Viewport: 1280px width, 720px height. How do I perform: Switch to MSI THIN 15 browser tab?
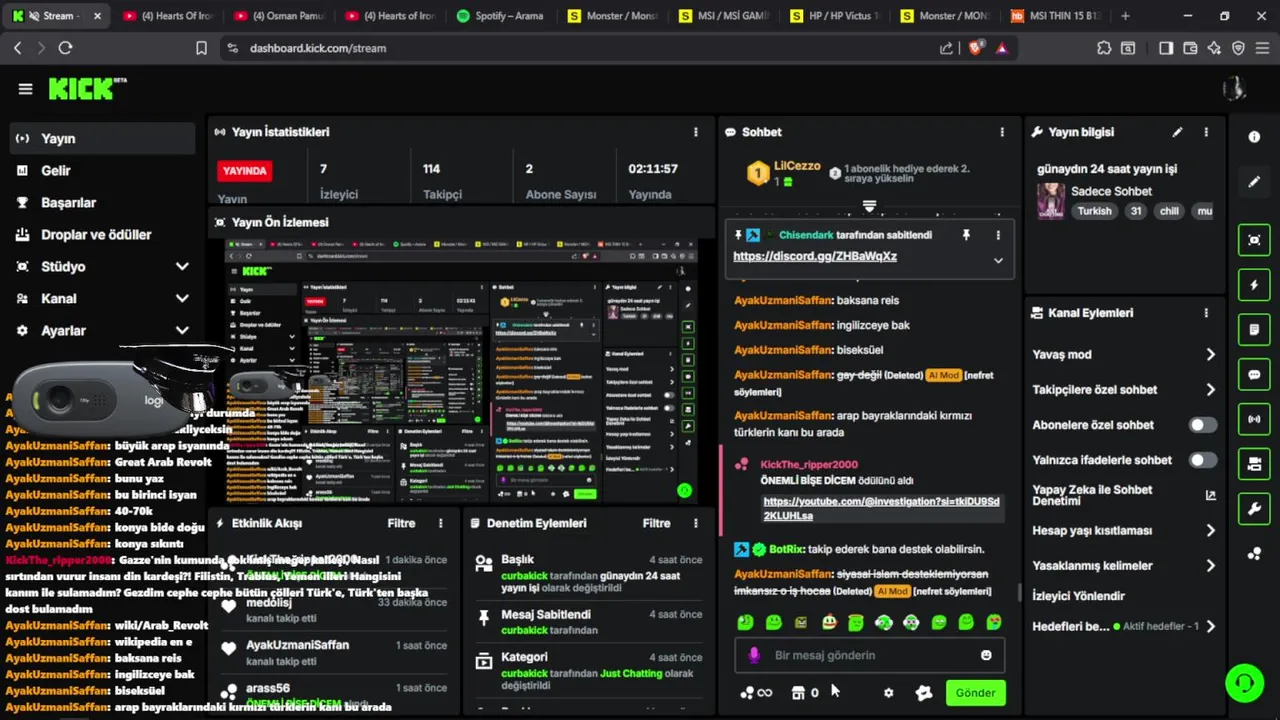(x=1055, y=16)
